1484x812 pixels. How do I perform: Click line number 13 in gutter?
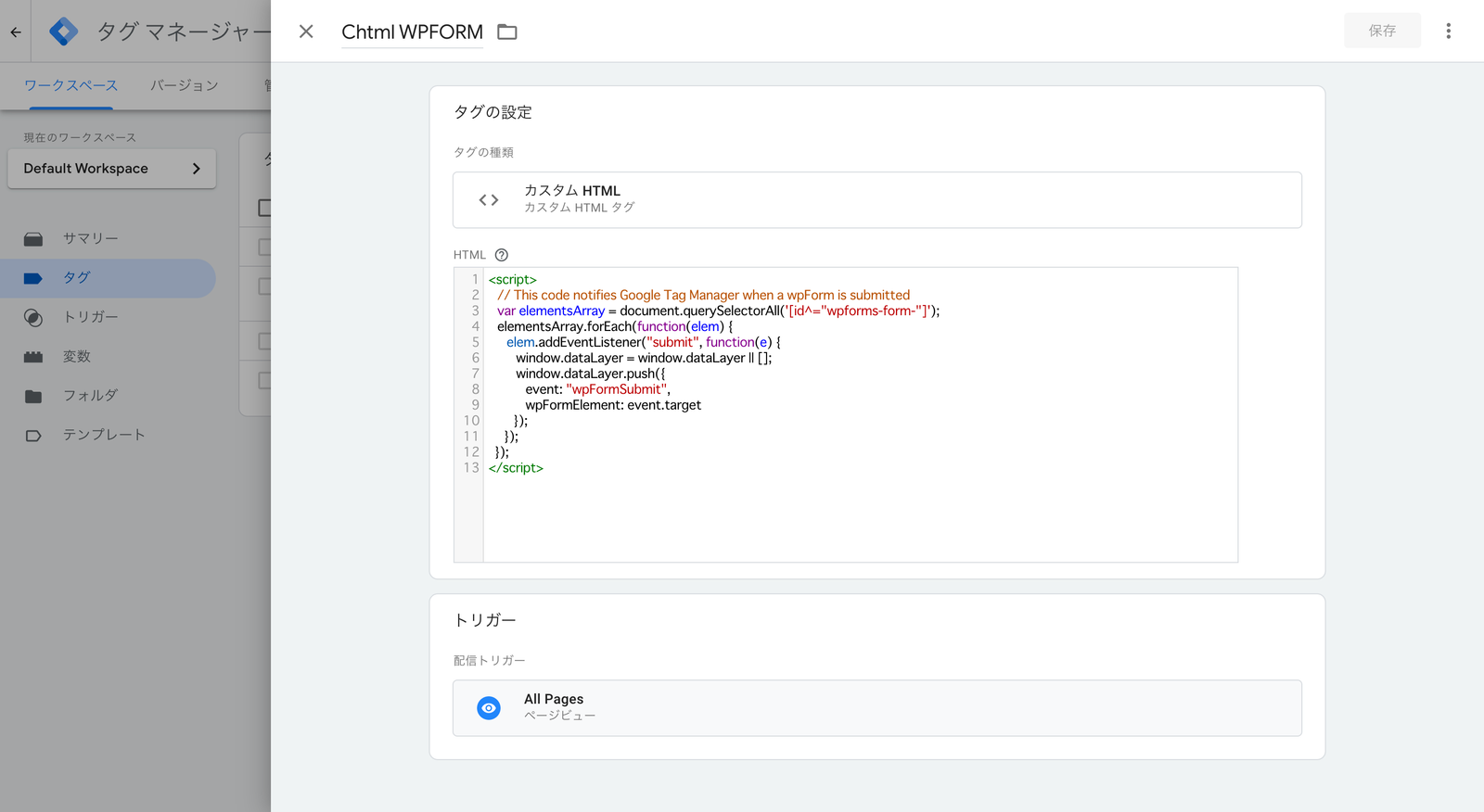point(471,468)
